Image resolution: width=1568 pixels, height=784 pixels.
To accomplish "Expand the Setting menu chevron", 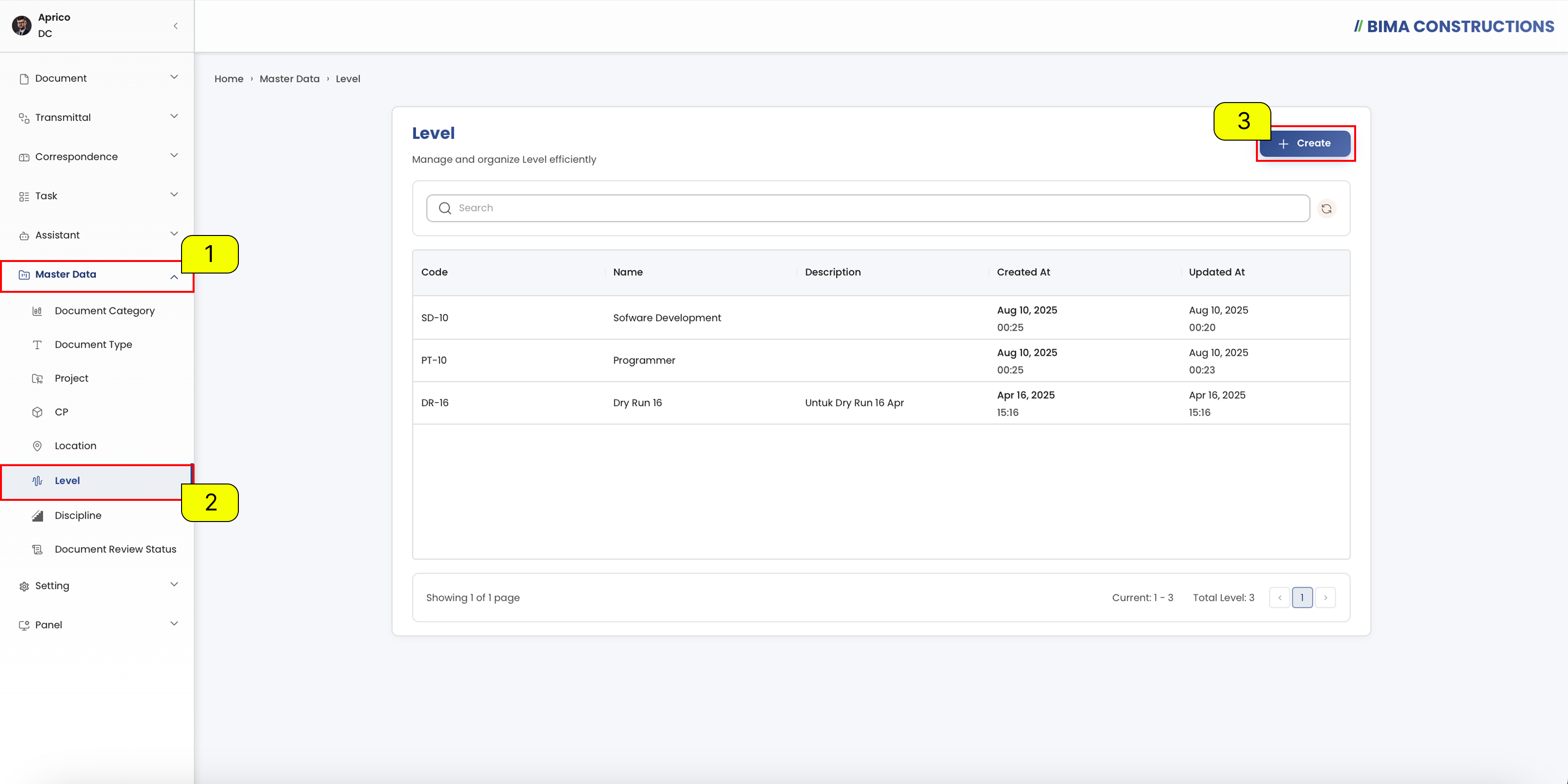I will [x=174, y=584].
